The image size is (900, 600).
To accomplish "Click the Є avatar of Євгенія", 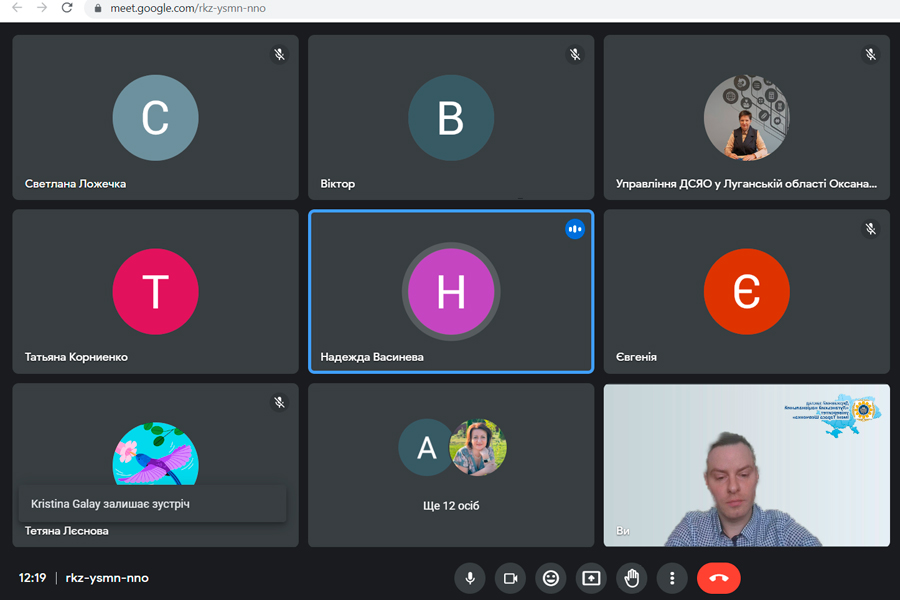I will [747, 292].
